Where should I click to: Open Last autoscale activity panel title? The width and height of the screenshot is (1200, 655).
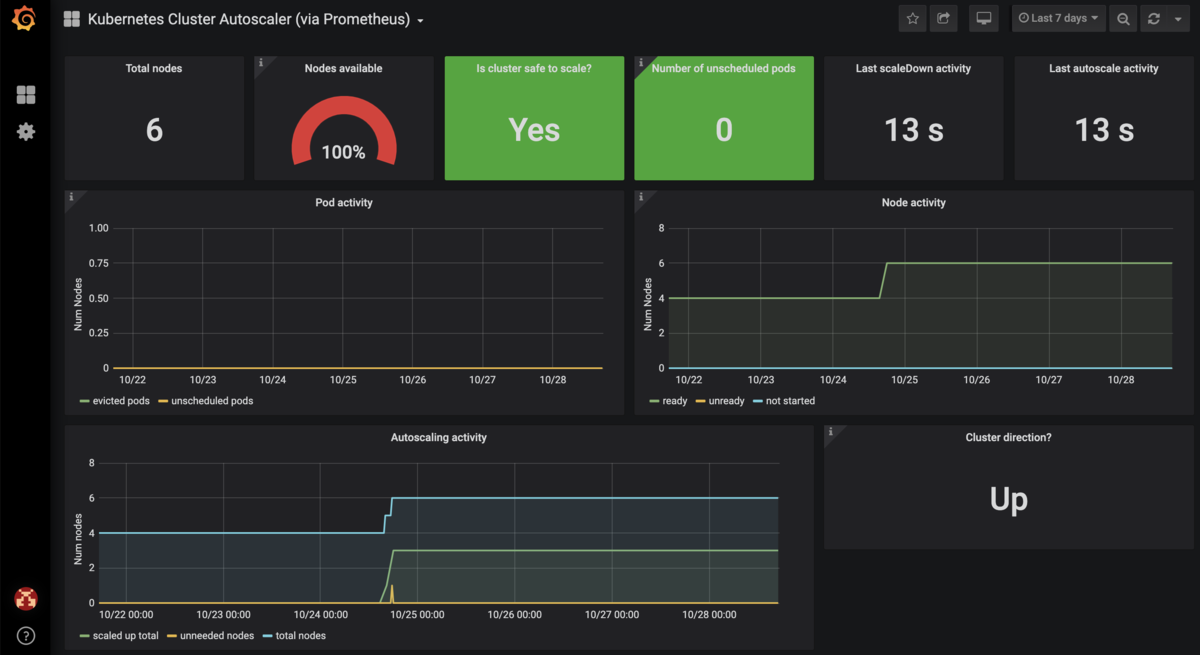1104,69
